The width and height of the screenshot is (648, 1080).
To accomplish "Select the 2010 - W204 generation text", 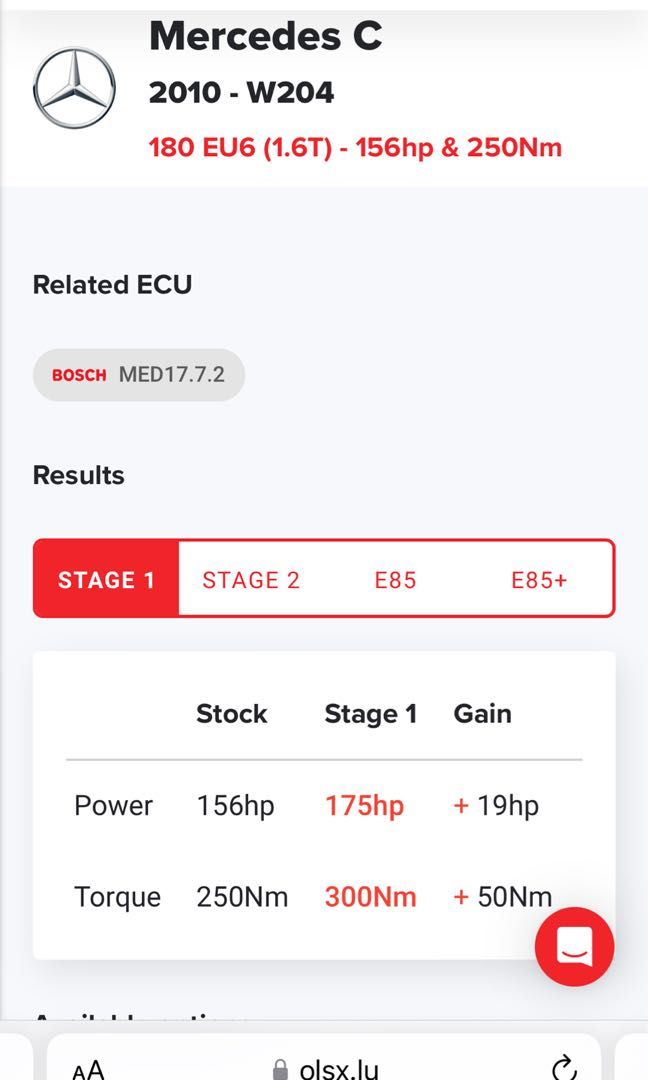I will click(241, 93).
